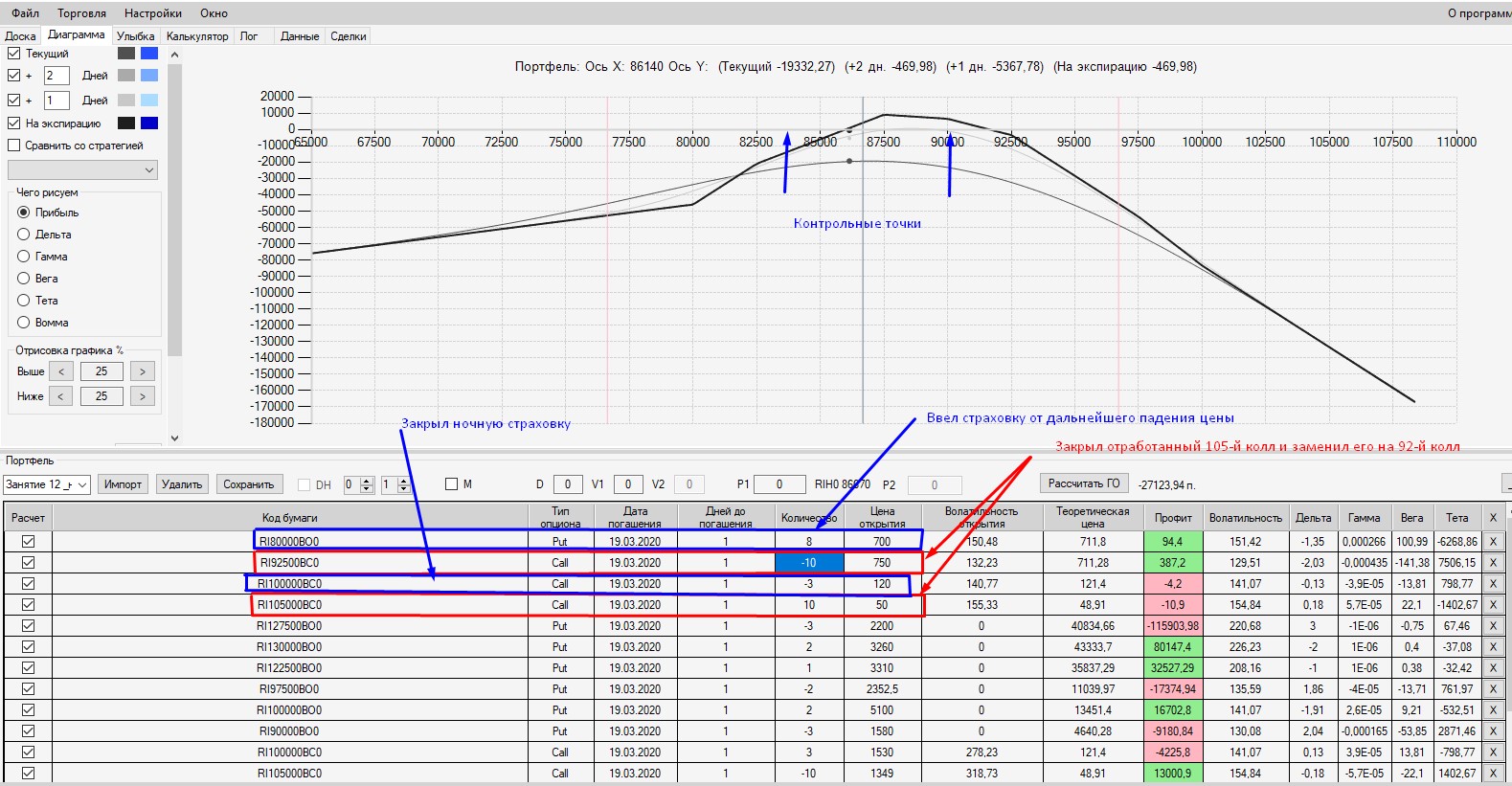Delete the RI80000BO0 row with its X

(x=1492, y=542)
